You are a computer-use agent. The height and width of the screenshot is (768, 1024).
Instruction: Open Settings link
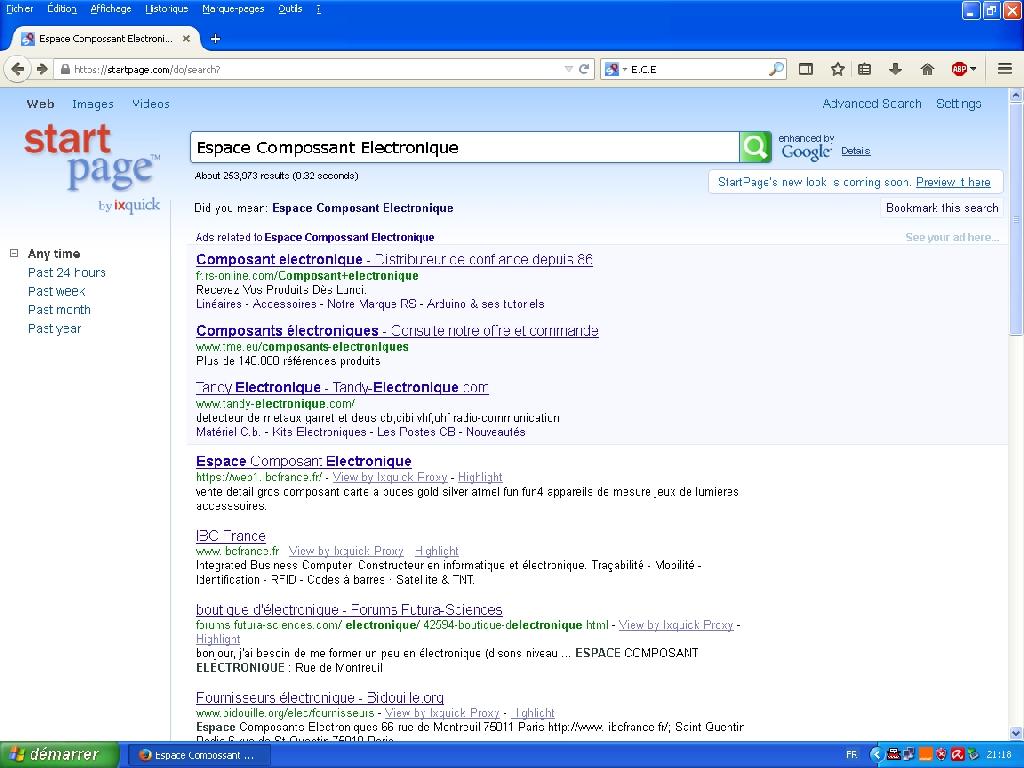(x=959, y=104)
